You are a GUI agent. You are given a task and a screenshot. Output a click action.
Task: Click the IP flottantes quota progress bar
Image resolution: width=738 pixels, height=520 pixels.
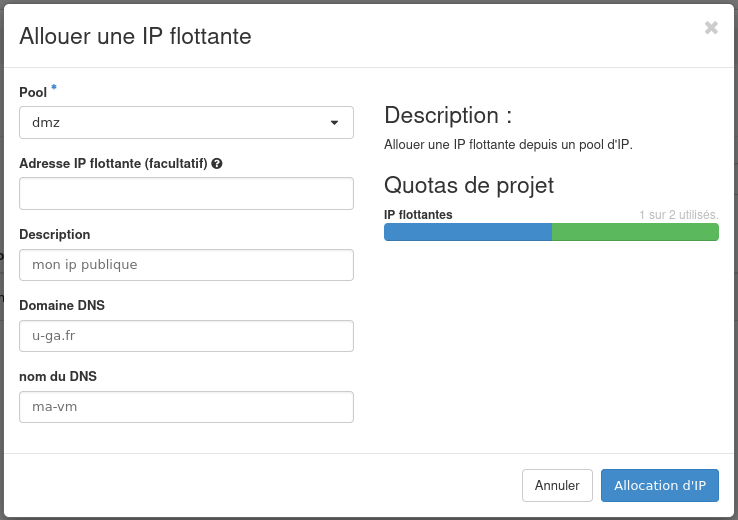pyautogui.click(x=551, y=232)
